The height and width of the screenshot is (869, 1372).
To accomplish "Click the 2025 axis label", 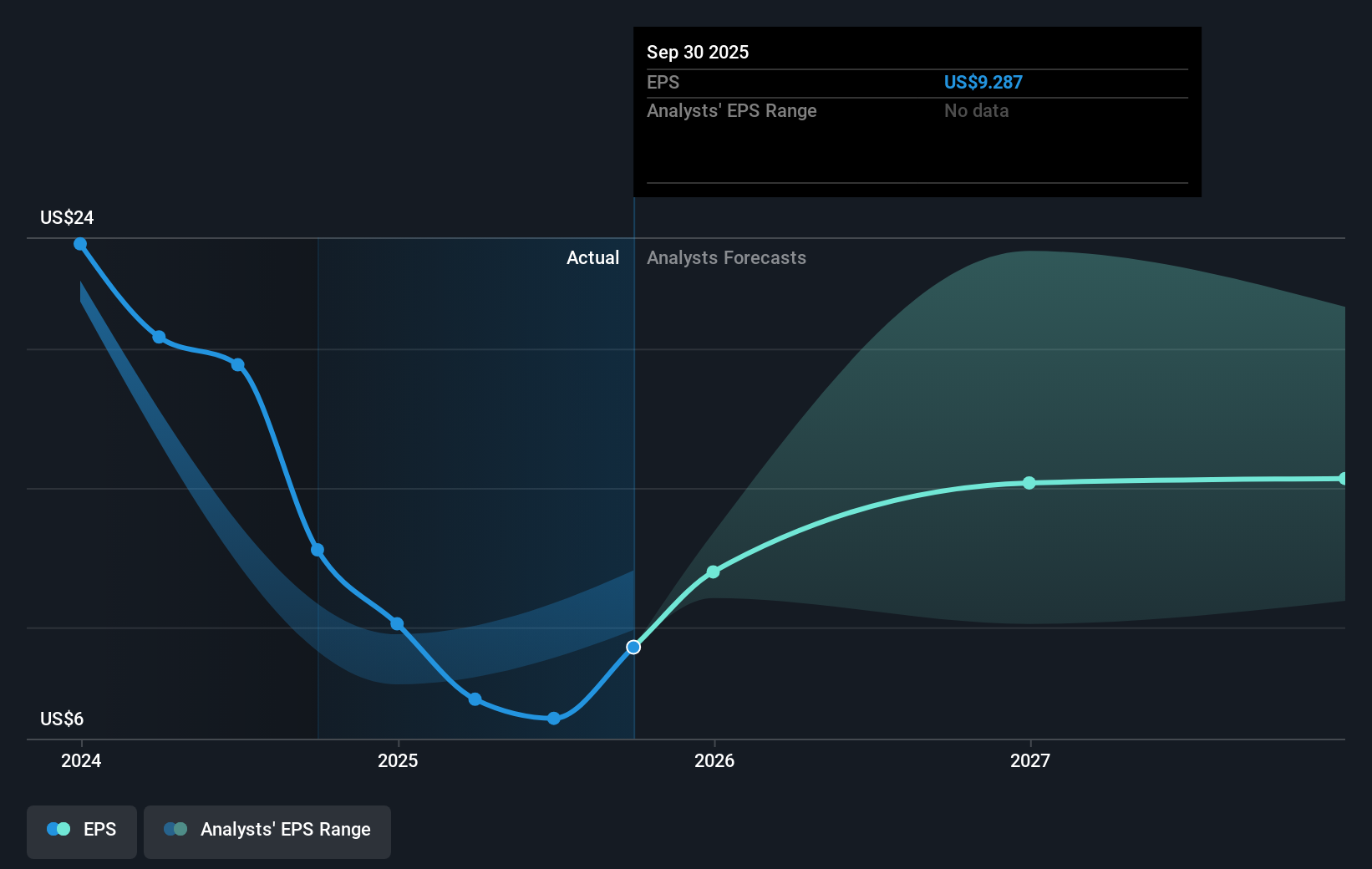I will tap(398, 760).
